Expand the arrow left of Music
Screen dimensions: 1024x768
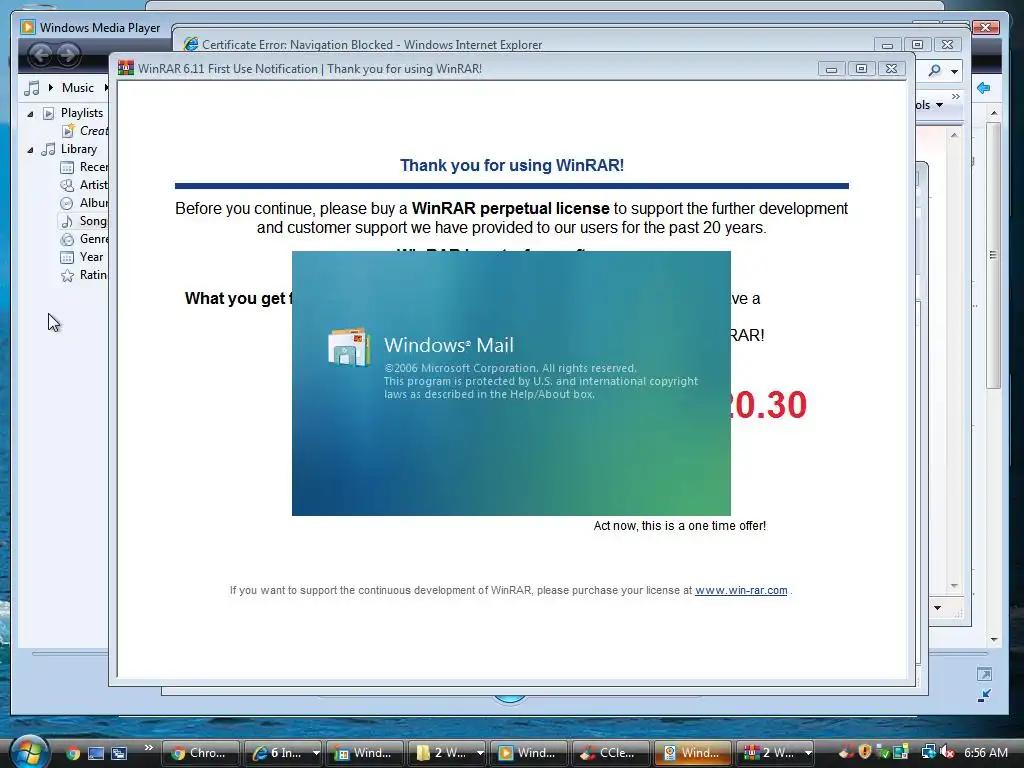[x=50, y=88]
